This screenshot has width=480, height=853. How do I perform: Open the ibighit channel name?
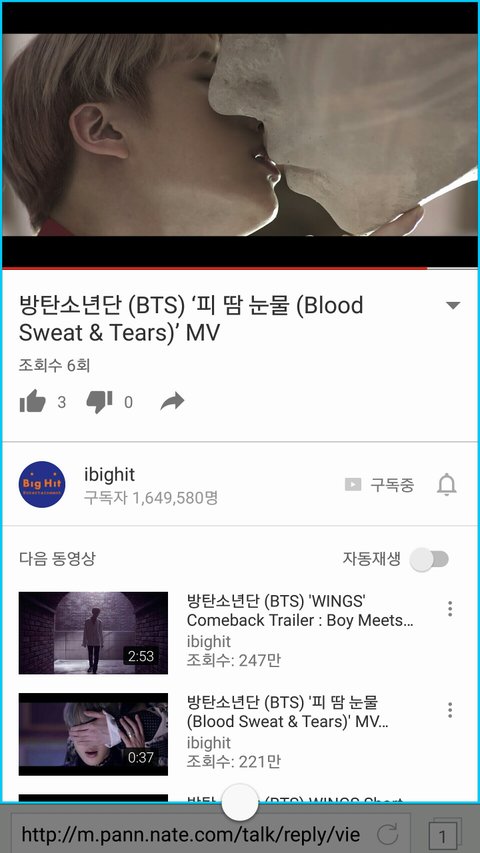109,474
